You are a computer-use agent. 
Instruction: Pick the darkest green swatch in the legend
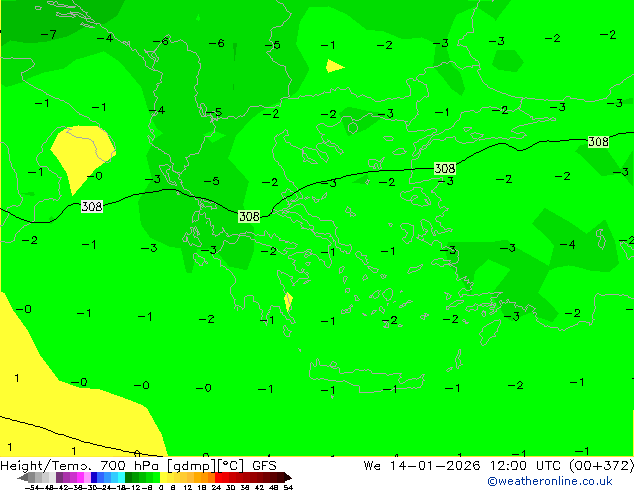coord(129,477)
